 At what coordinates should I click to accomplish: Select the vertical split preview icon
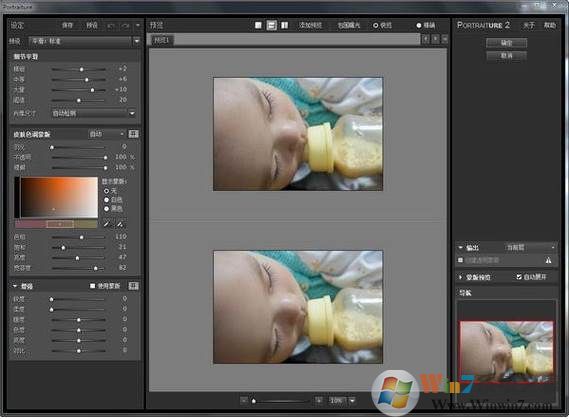tap(285, 25)
